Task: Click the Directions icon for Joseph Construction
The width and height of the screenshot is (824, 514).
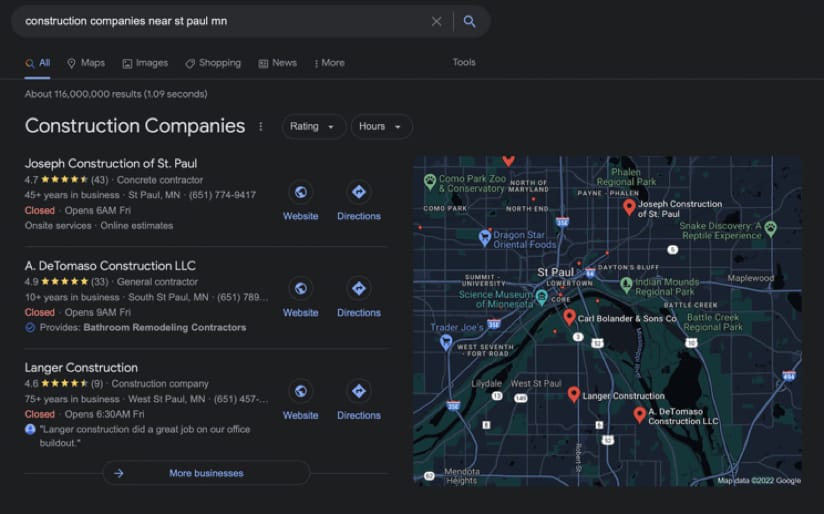Action: pyautogui.click(x=359, y=192)
